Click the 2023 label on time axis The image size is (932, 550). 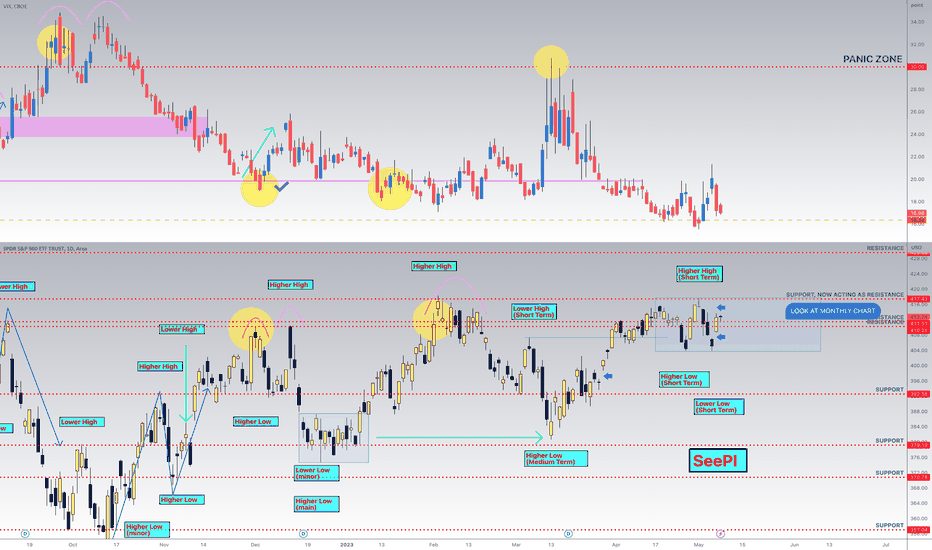(x=346, y=544)
